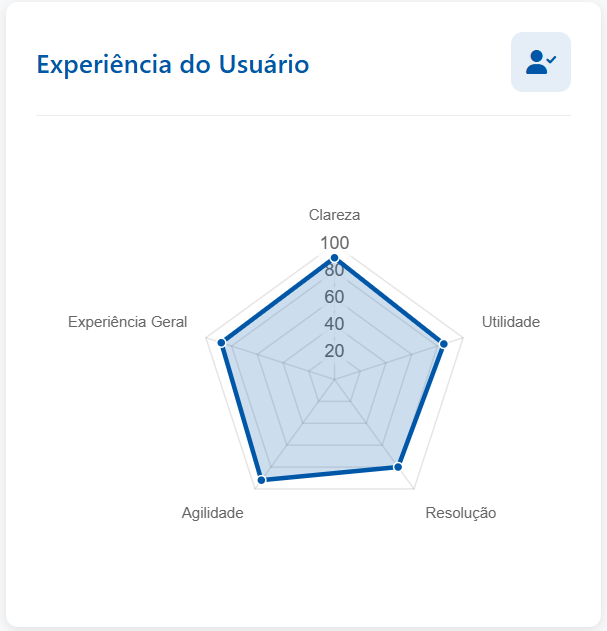
Task: Select the Resolução data point
Action: [398, 467]
